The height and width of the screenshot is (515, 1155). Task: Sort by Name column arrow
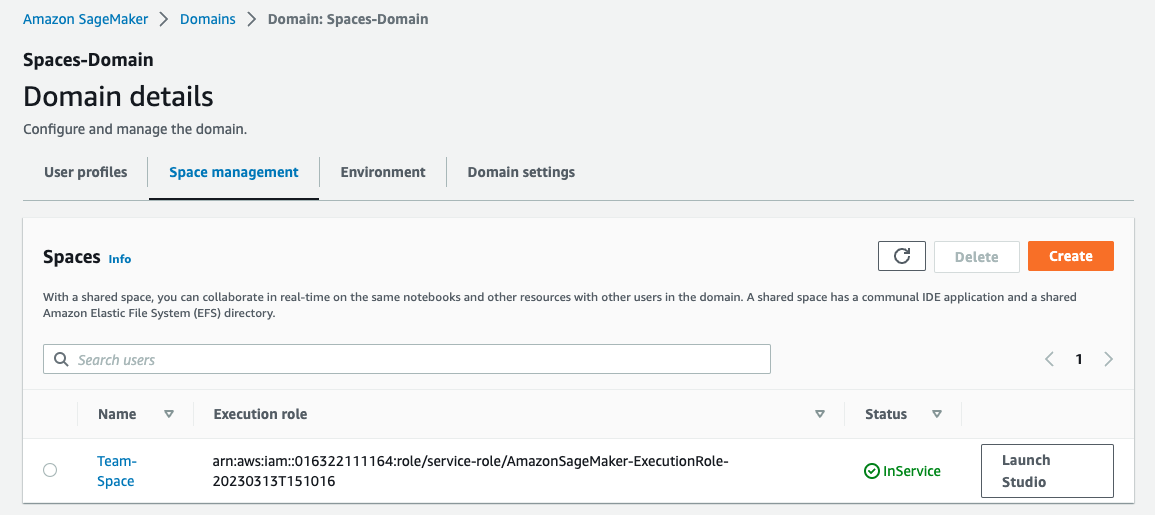(169, 414)
